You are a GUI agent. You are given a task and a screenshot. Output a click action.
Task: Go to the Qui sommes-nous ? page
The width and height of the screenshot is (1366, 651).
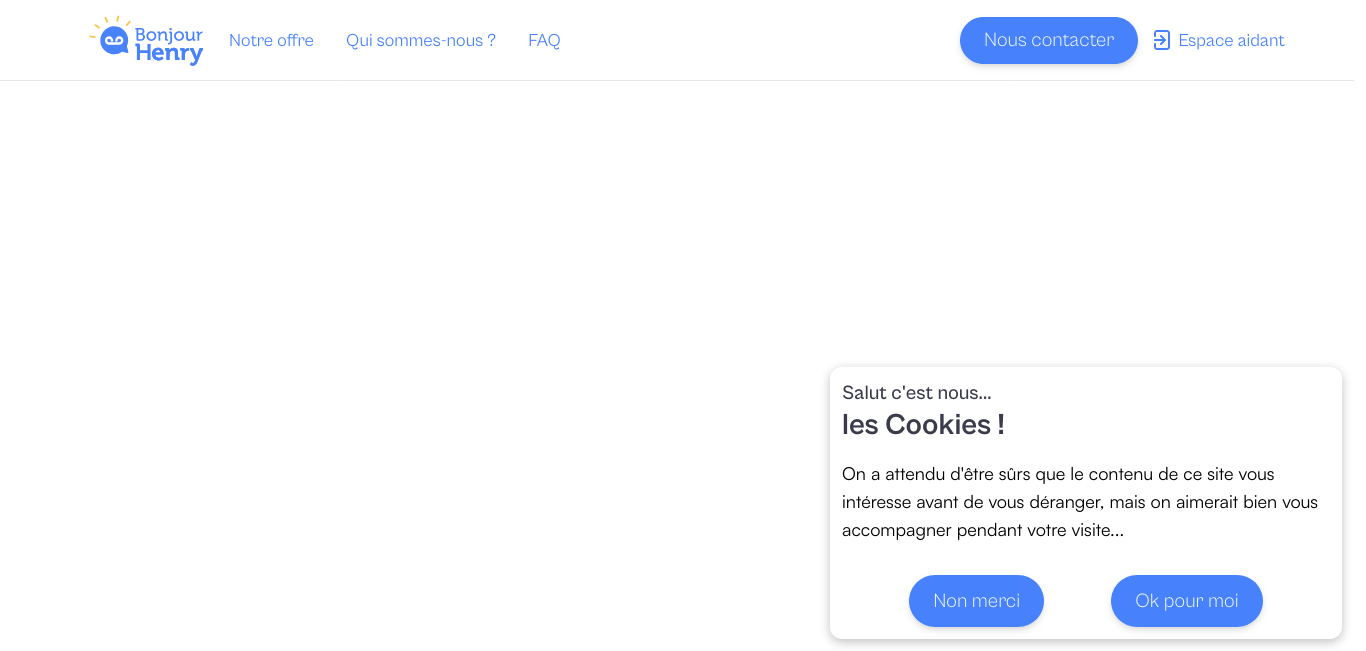tap(421, 40)
